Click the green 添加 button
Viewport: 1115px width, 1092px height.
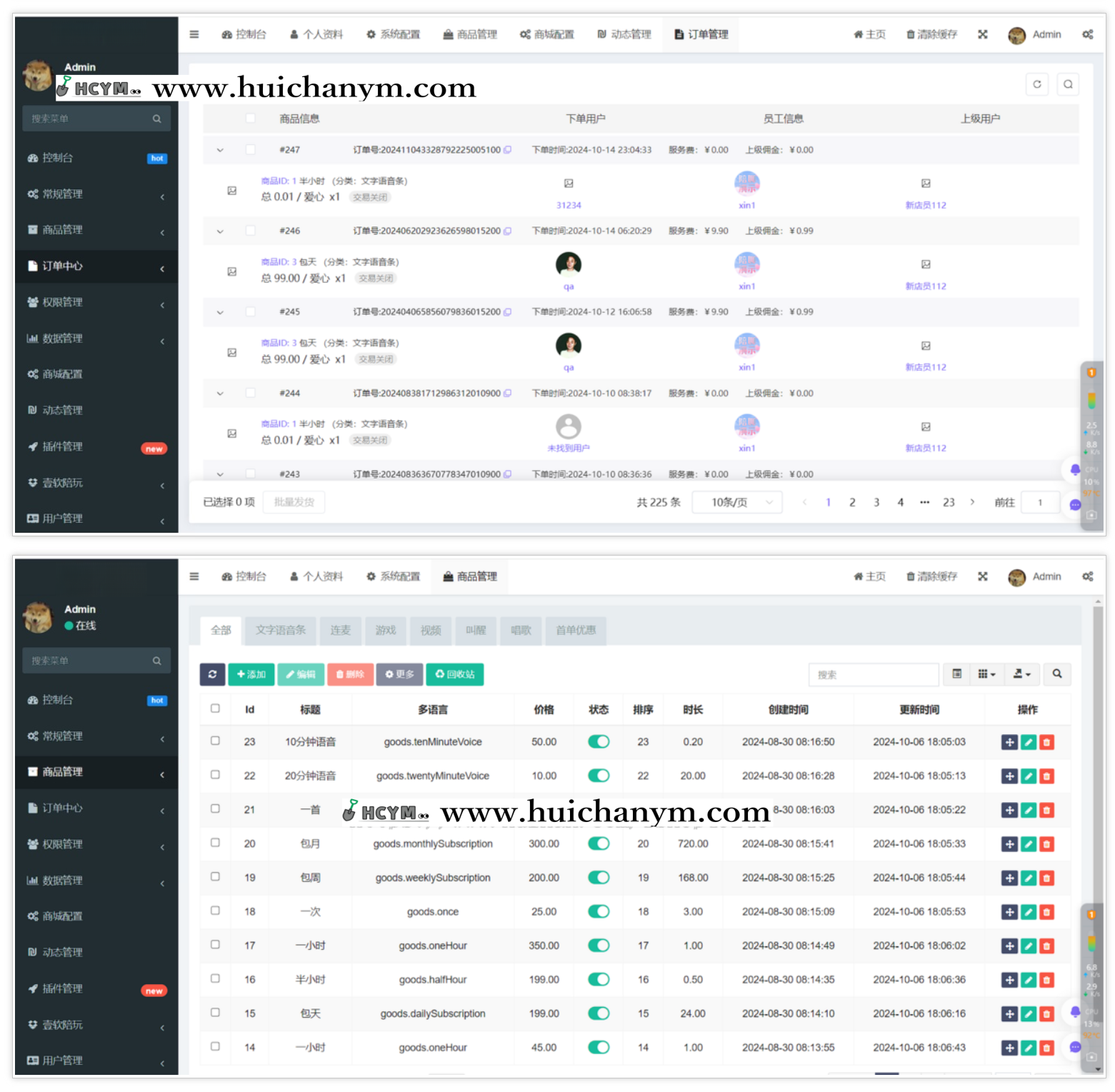pos(251,674)
